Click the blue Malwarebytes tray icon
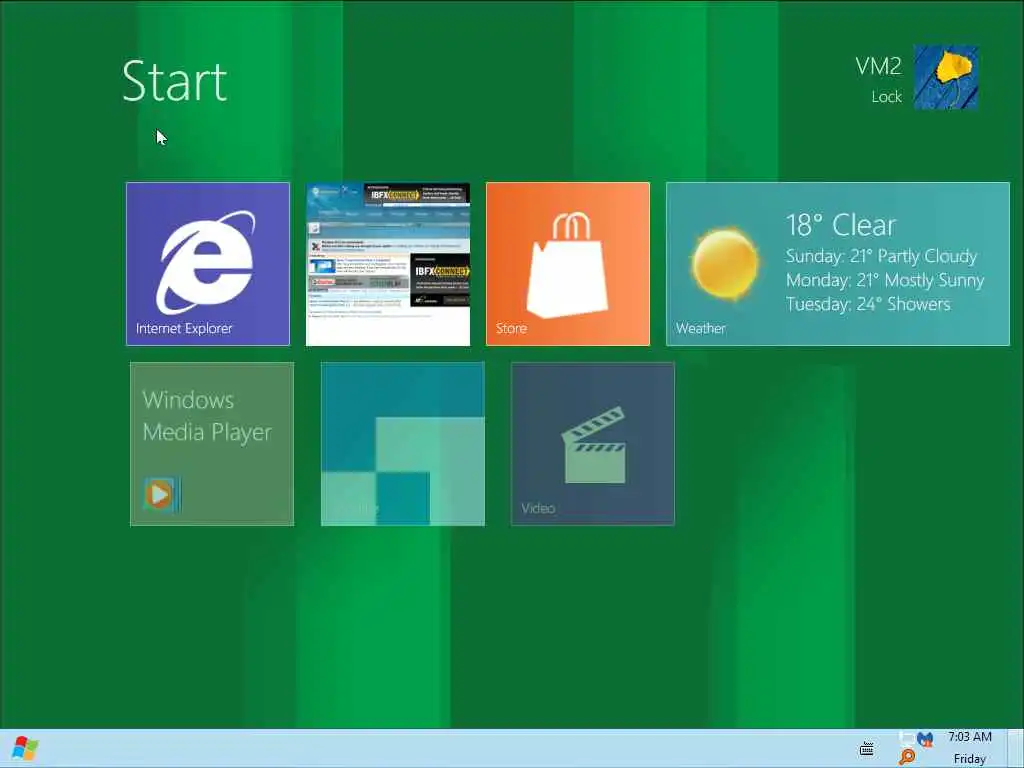 coord(925,741)
